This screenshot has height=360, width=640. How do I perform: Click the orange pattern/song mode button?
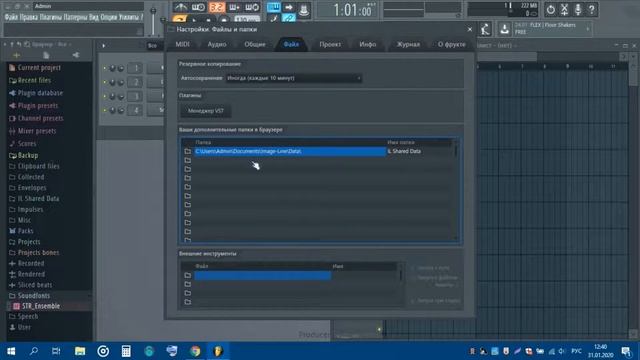[x=179, y=19]
